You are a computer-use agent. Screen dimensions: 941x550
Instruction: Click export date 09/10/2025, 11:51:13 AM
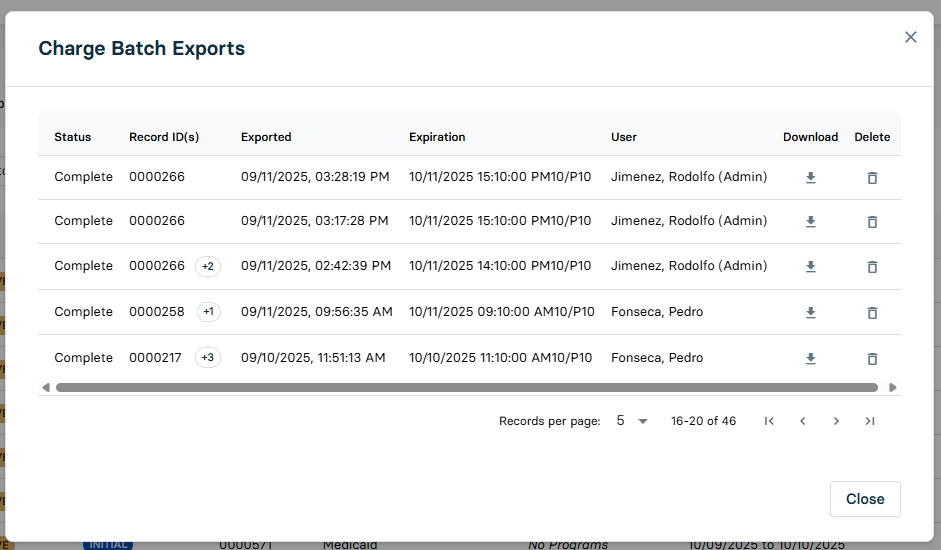click(x=313, y=358)
